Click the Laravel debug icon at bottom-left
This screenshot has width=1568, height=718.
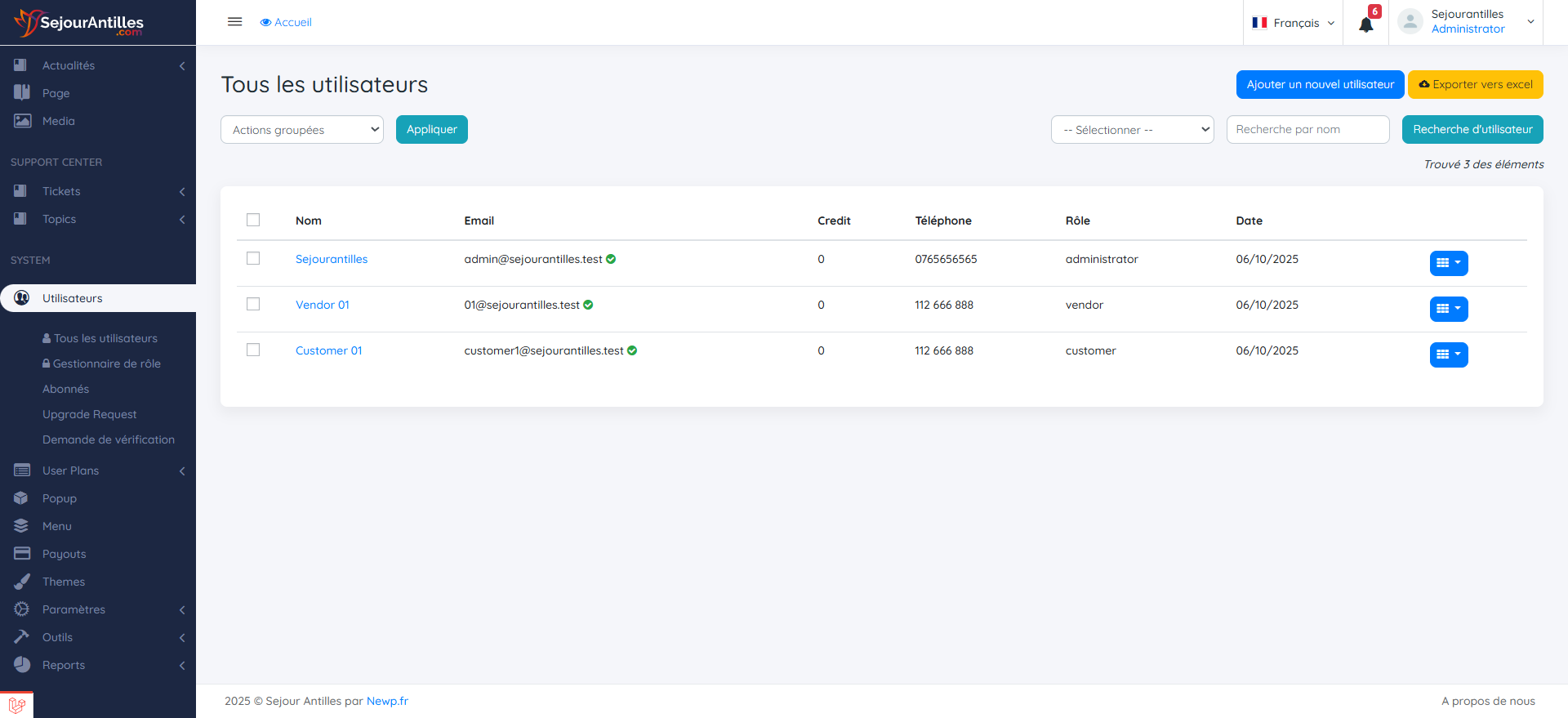pos(16,705)
